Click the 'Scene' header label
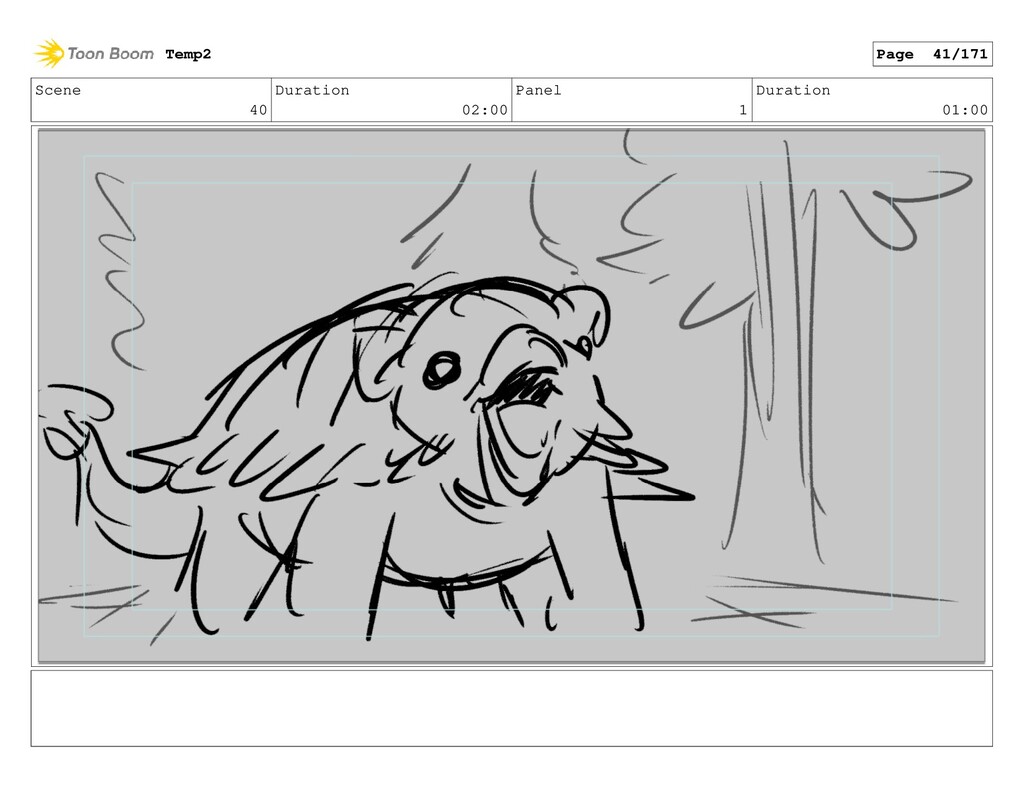 (x=58, y=90)
